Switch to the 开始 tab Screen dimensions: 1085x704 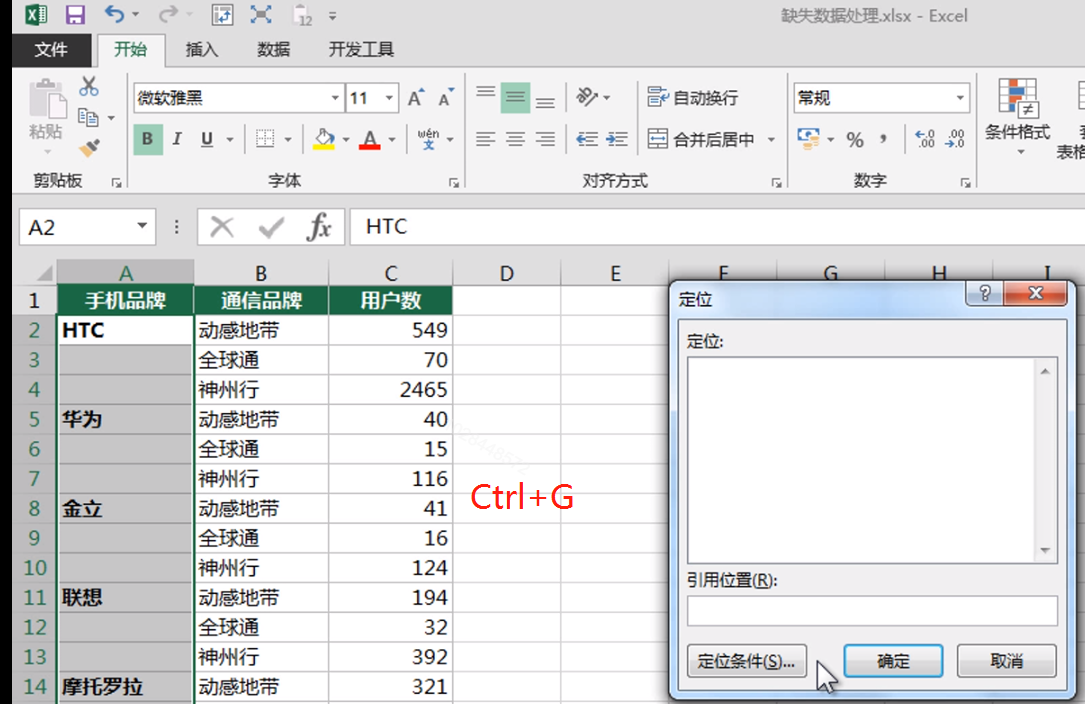pos(131,49)
